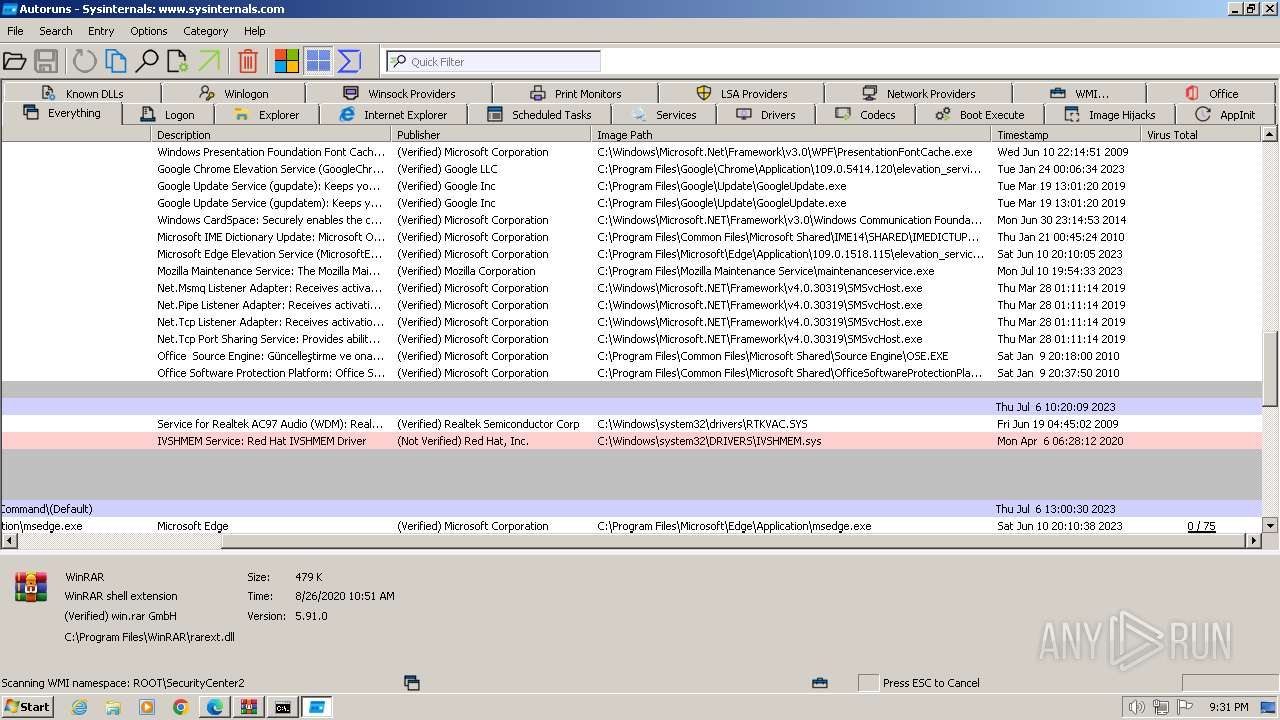Image resolution: width=1280 pixels, height=720 pixels.
Task: Open the 0 / 75 VirusTotal result link
Action: [1201, 526]
